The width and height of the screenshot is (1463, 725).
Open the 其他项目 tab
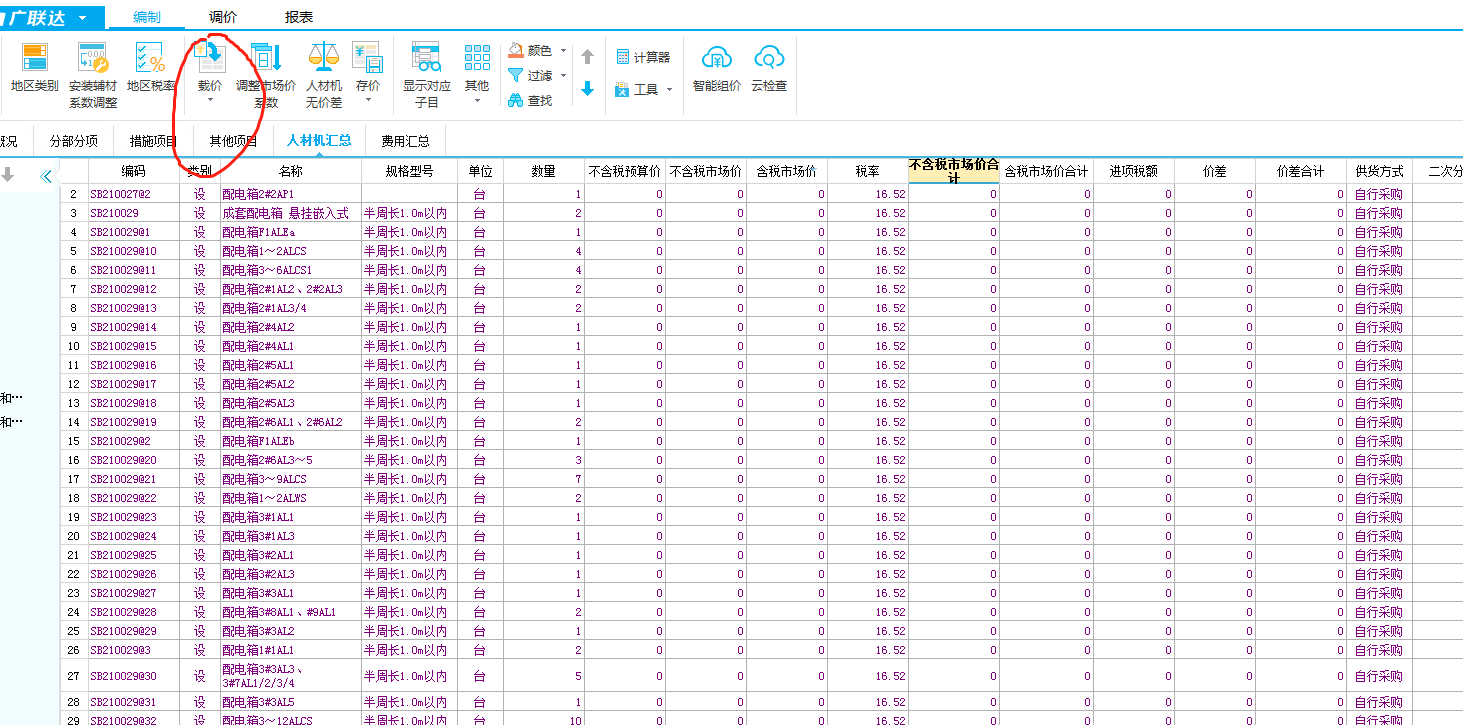pos(233,141)
